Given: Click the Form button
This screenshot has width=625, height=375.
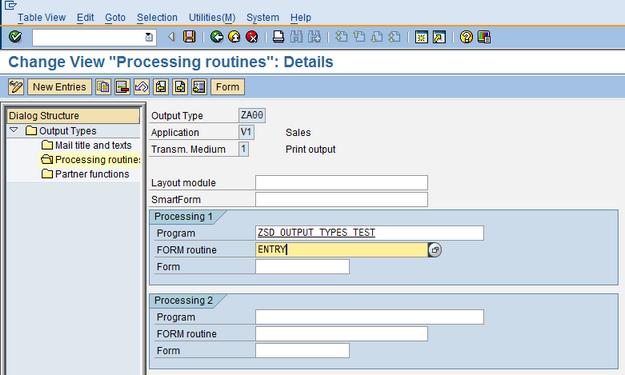Looking at the screenshot, I should pos(228,87).
